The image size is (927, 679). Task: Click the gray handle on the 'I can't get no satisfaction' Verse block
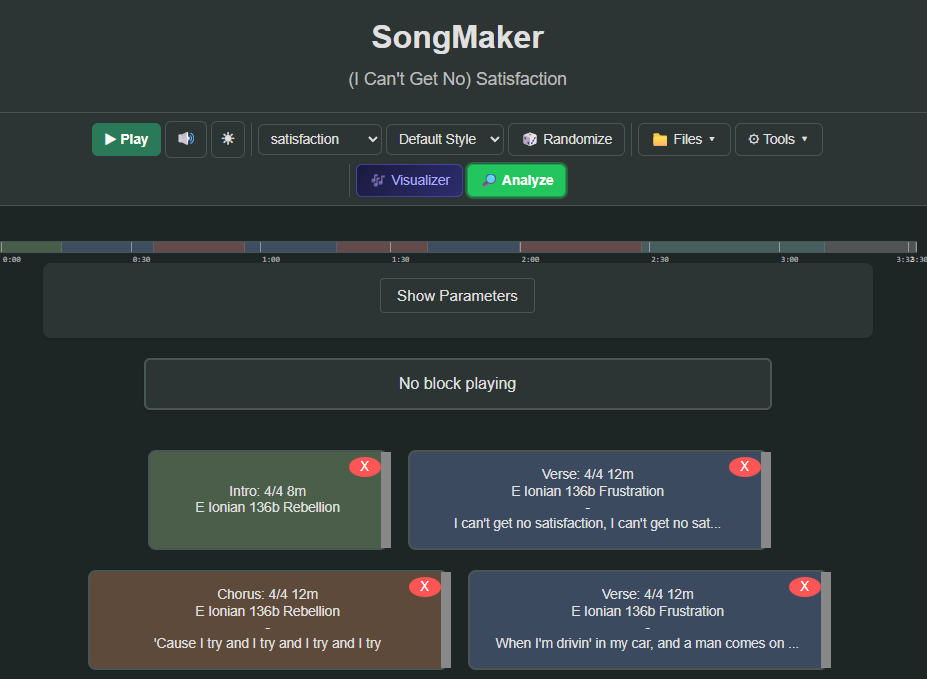tap(766, 500)
